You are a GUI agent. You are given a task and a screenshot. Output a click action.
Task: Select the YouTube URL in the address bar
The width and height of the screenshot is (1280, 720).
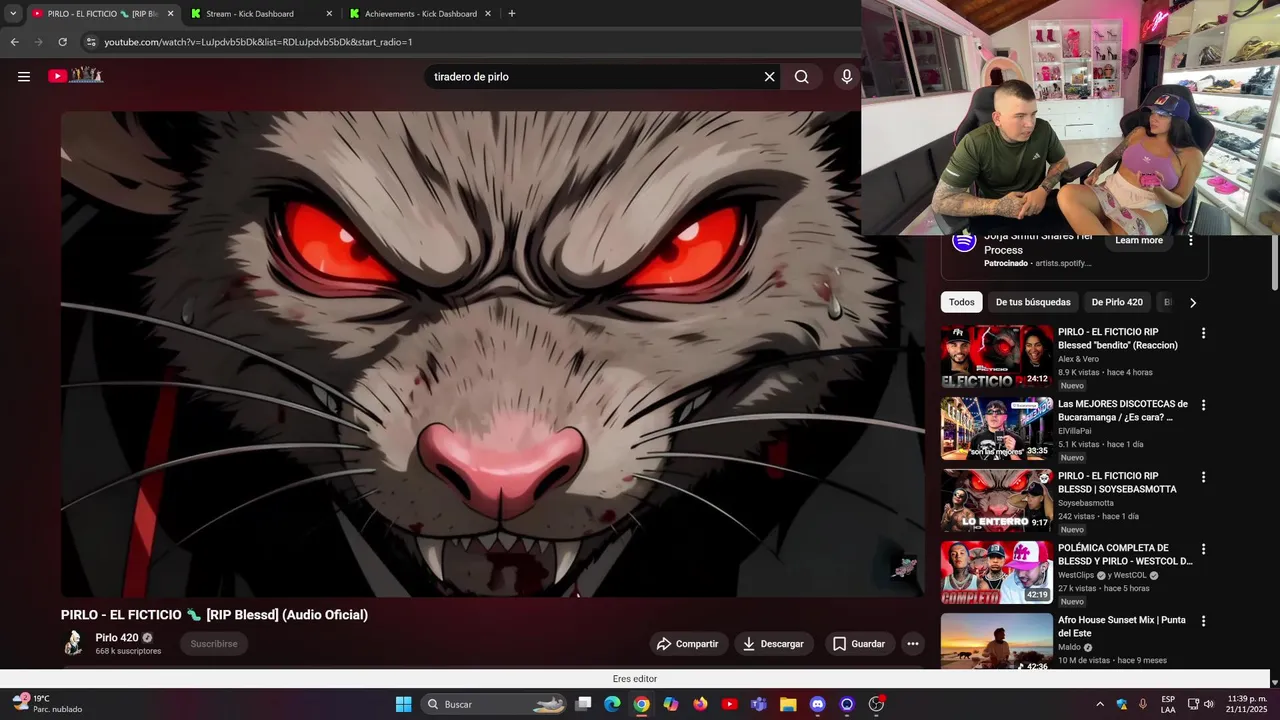point(258,42)
